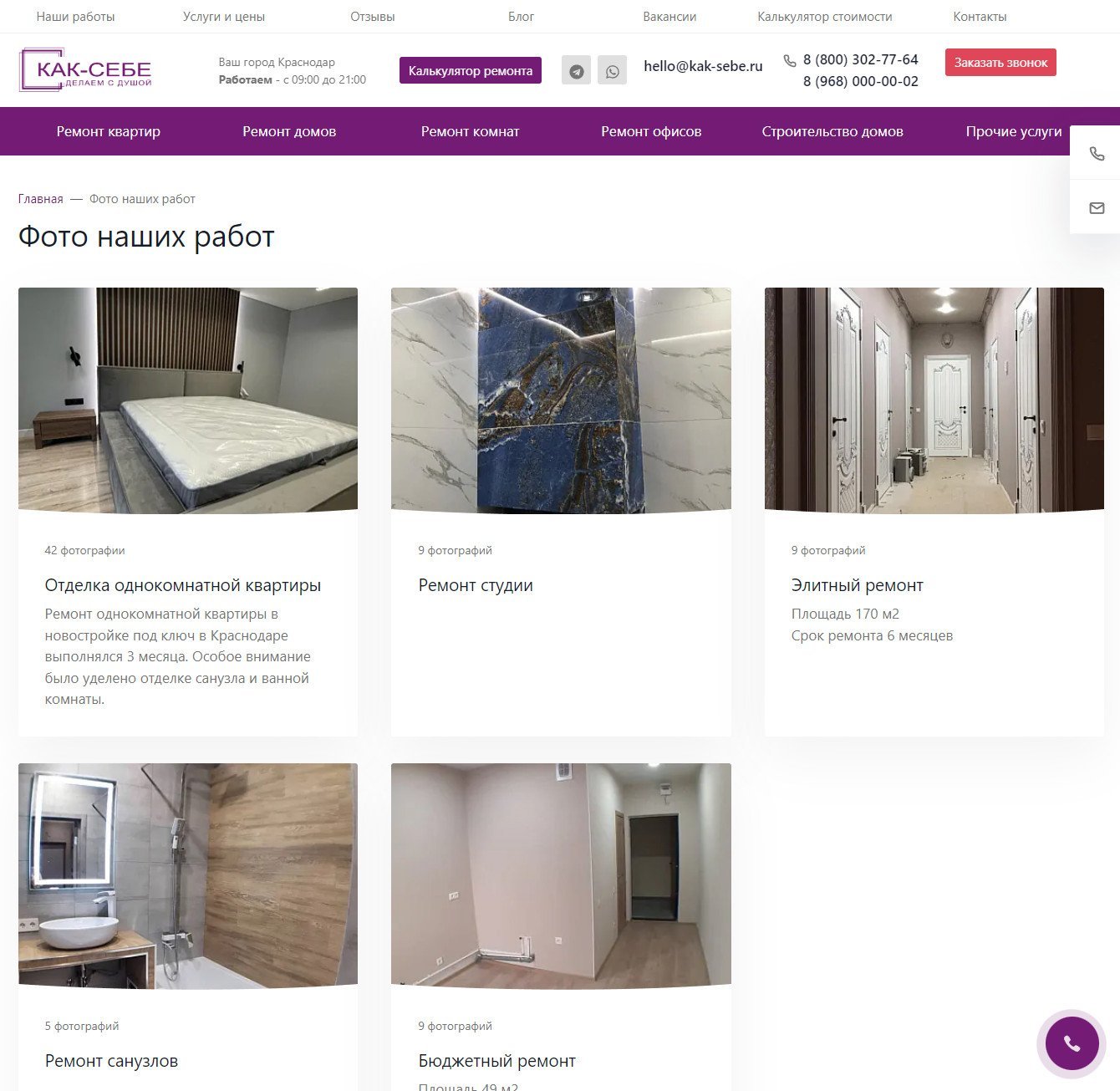
Task: Select Строительство домов in navigation
Action: [x=832, y=131]
